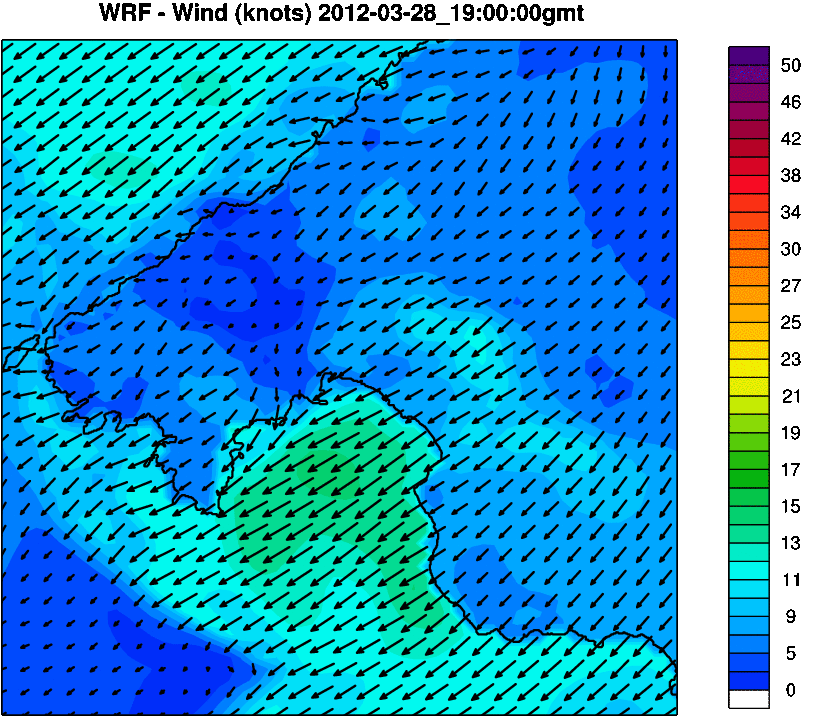Click the WRF Wind (knots) plot title
Screen dimensions: 835x717
click(x=341, y=13)
